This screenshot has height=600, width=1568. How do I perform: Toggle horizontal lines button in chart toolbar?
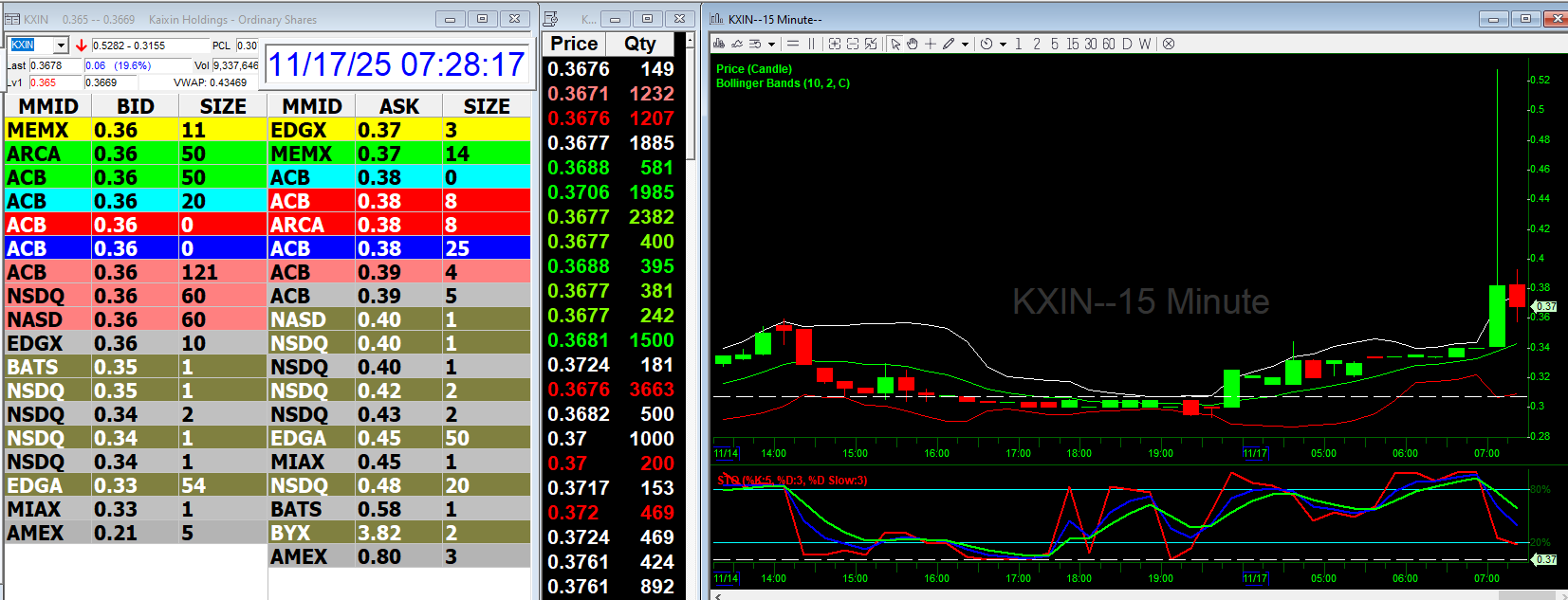click(793, 44)
